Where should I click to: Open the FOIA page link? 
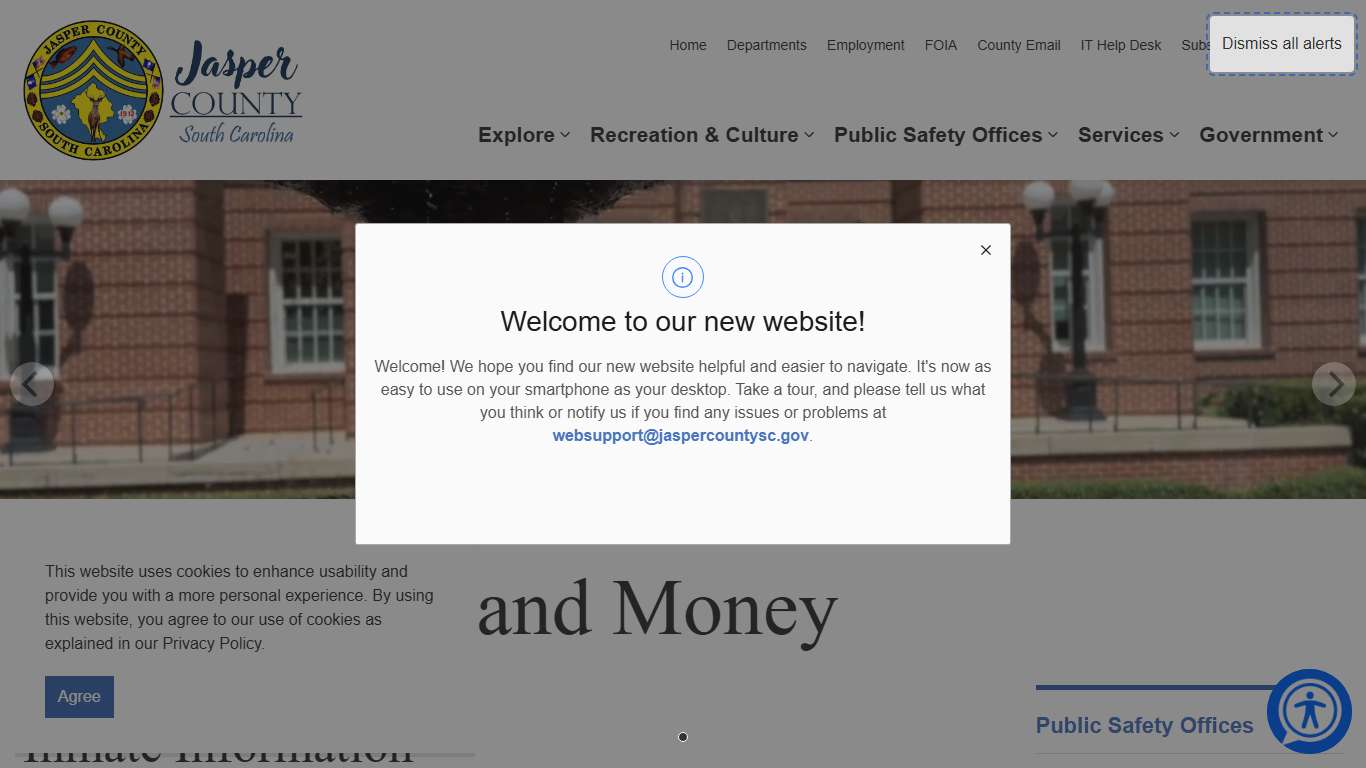click(x=940, y=45)
